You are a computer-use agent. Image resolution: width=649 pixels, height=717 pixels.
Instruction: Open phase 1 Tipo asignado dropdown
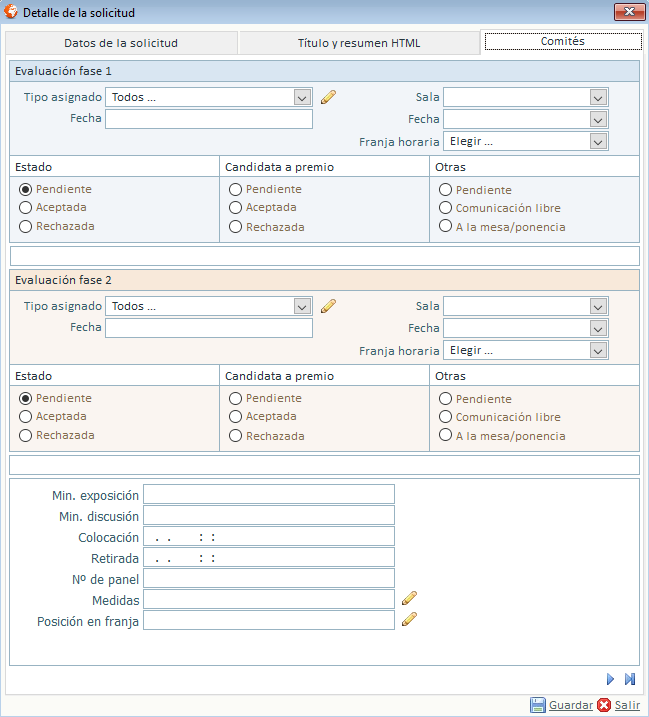(302, 97)
